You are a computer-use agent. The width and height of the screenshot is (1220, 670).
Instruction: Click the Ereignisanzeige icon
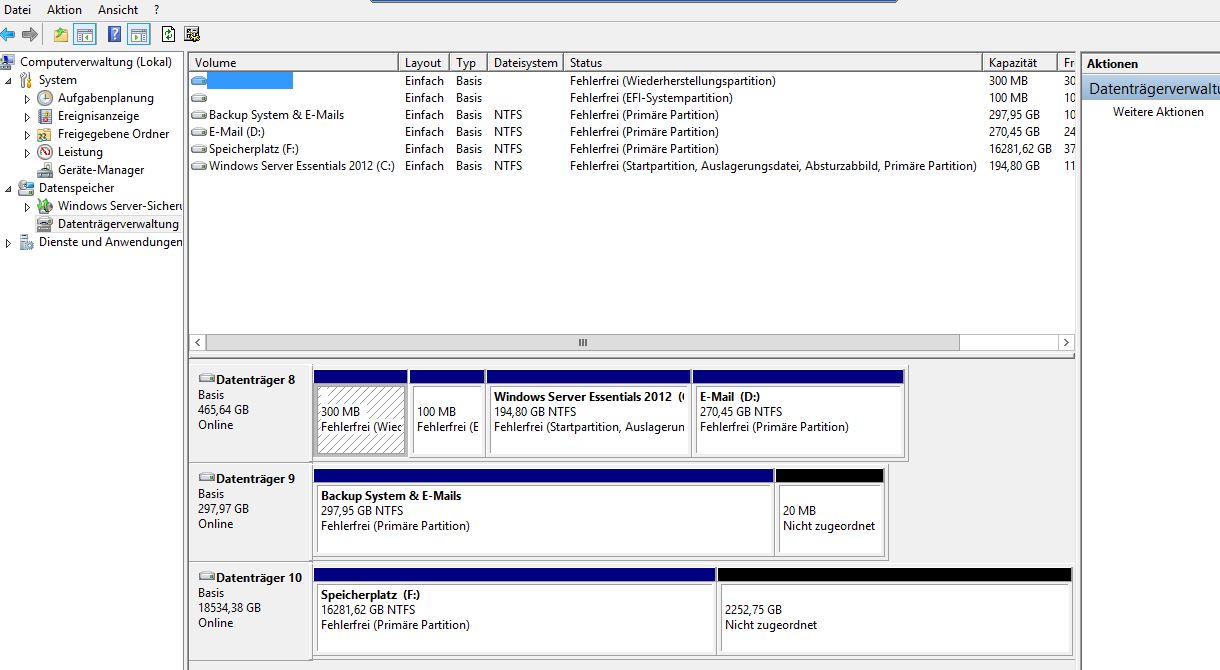tap(45, 116)
